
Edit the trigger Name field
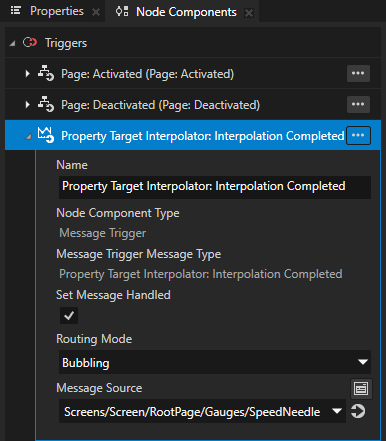pyautogui.click(x=215, y=187)
